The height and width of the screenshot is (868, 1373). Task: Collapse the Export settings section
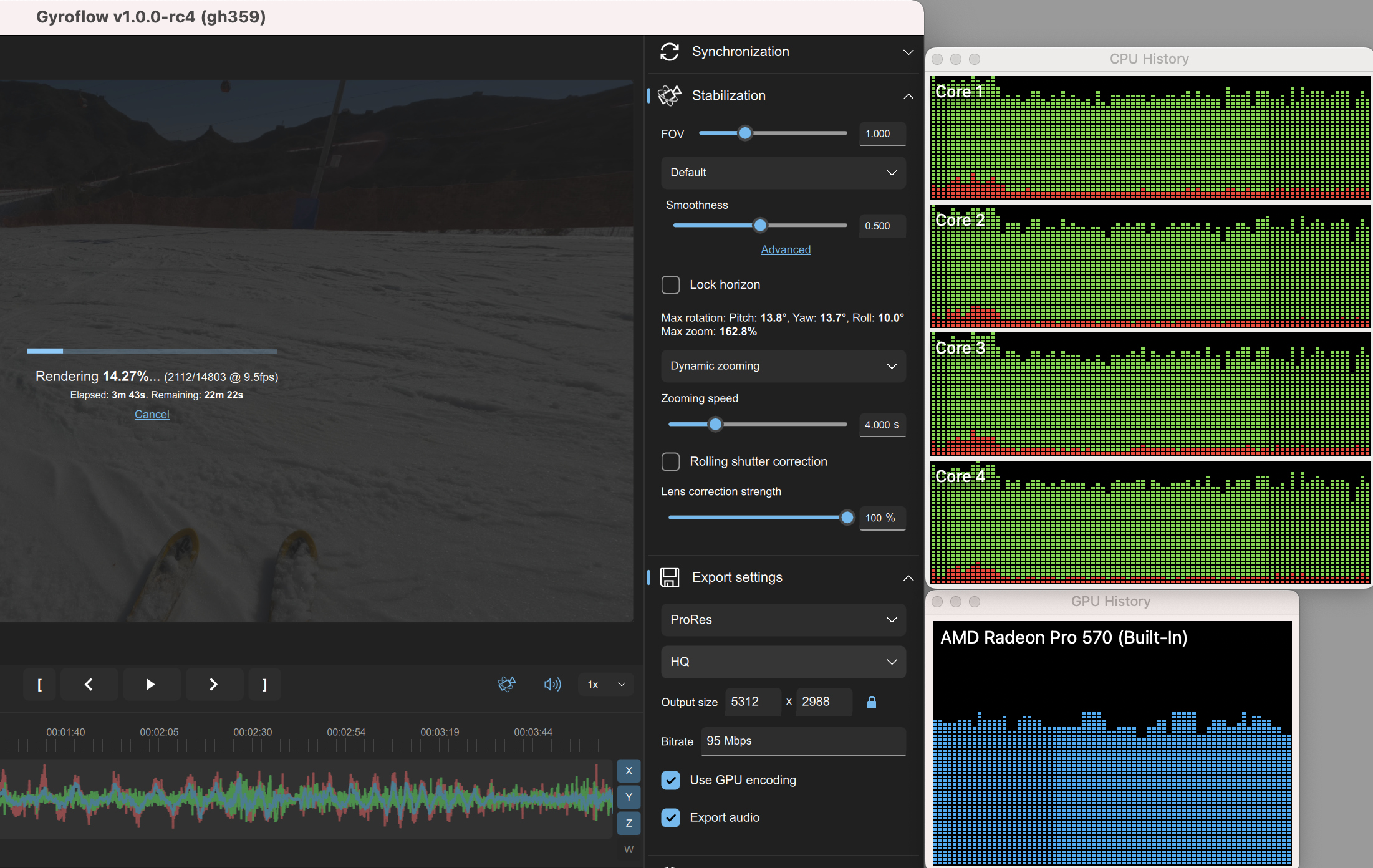click(x=908, y=578)
